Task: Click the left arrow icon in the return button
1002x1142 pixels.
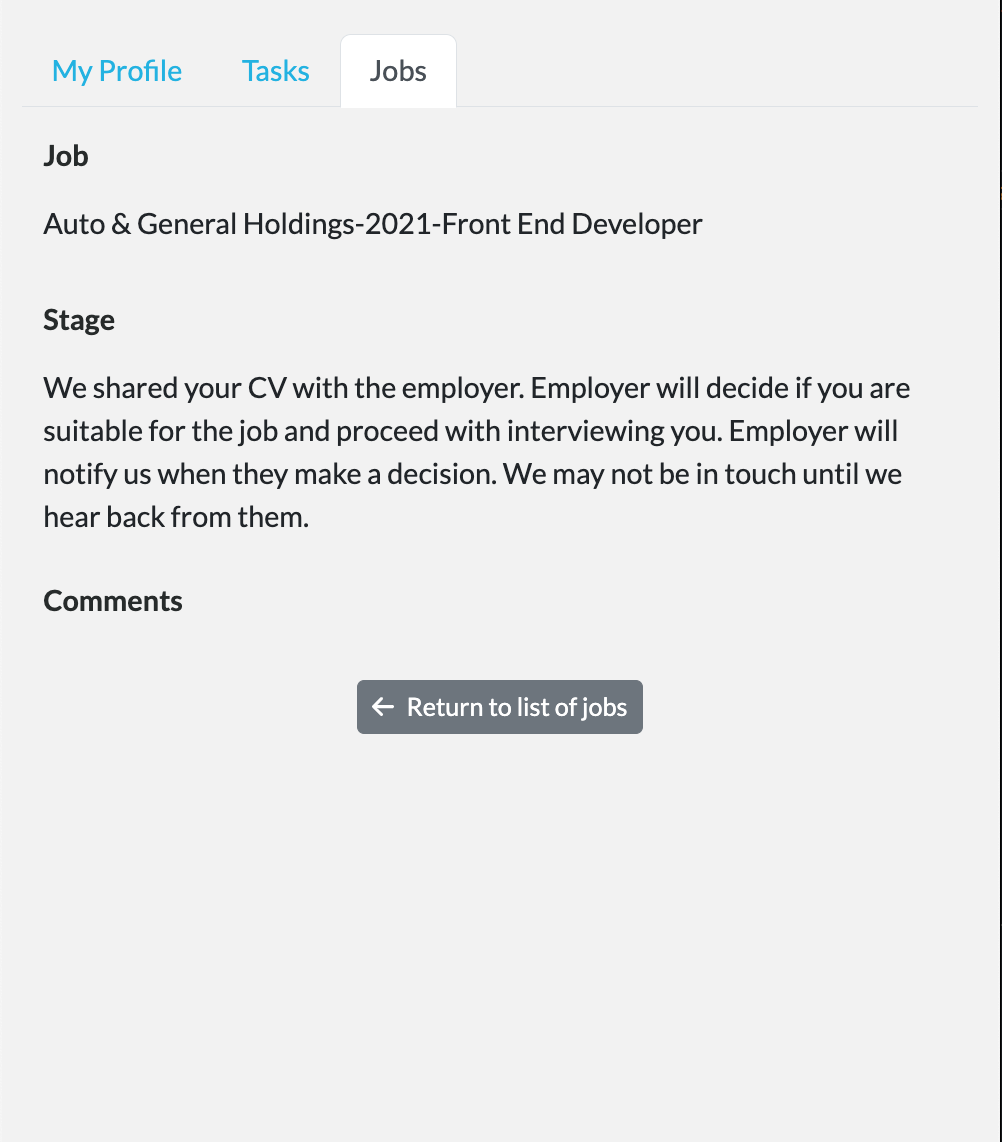Action: 382,707
